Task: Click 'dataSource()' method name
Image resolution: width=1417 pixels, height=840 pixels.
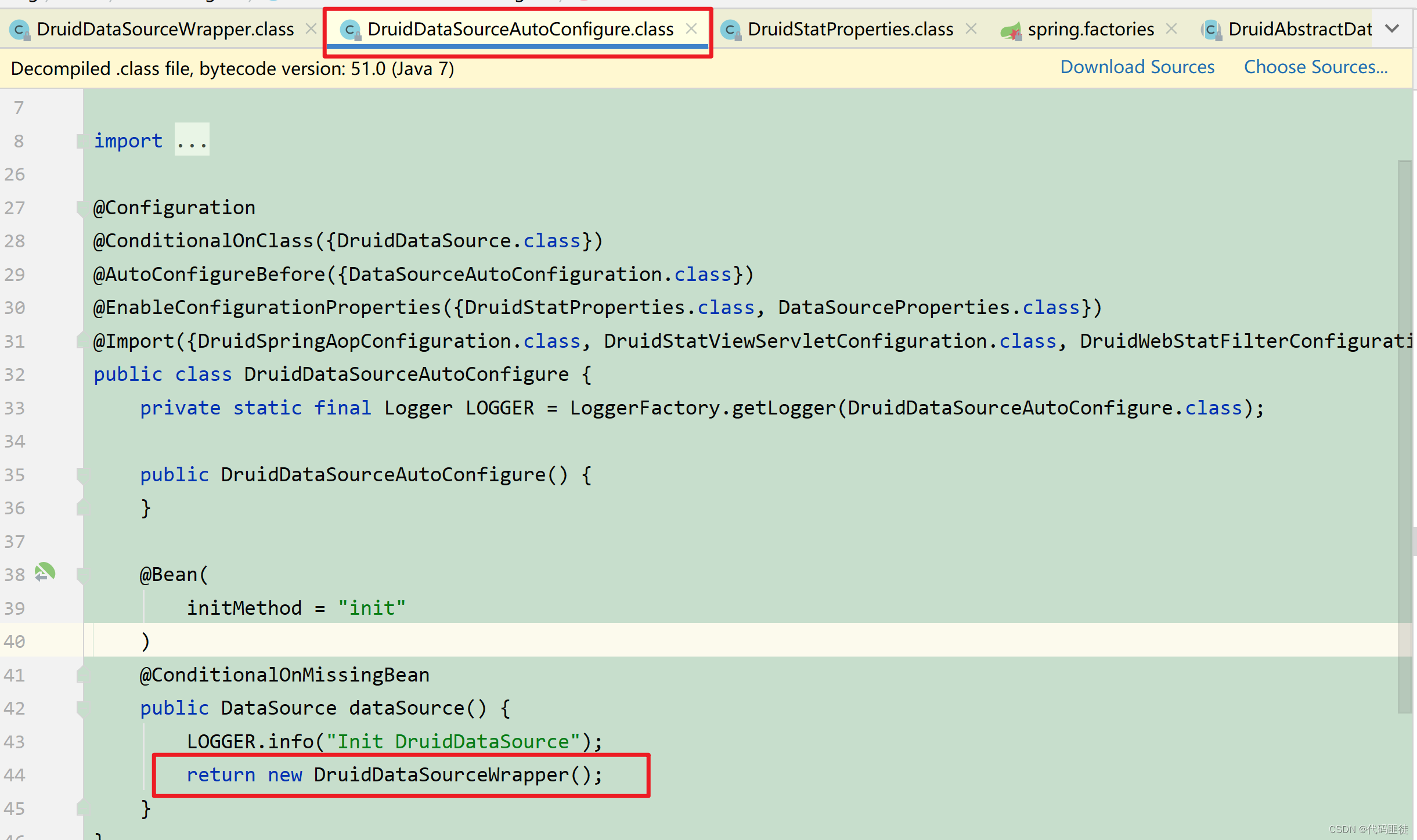Action: click(418, 708)
